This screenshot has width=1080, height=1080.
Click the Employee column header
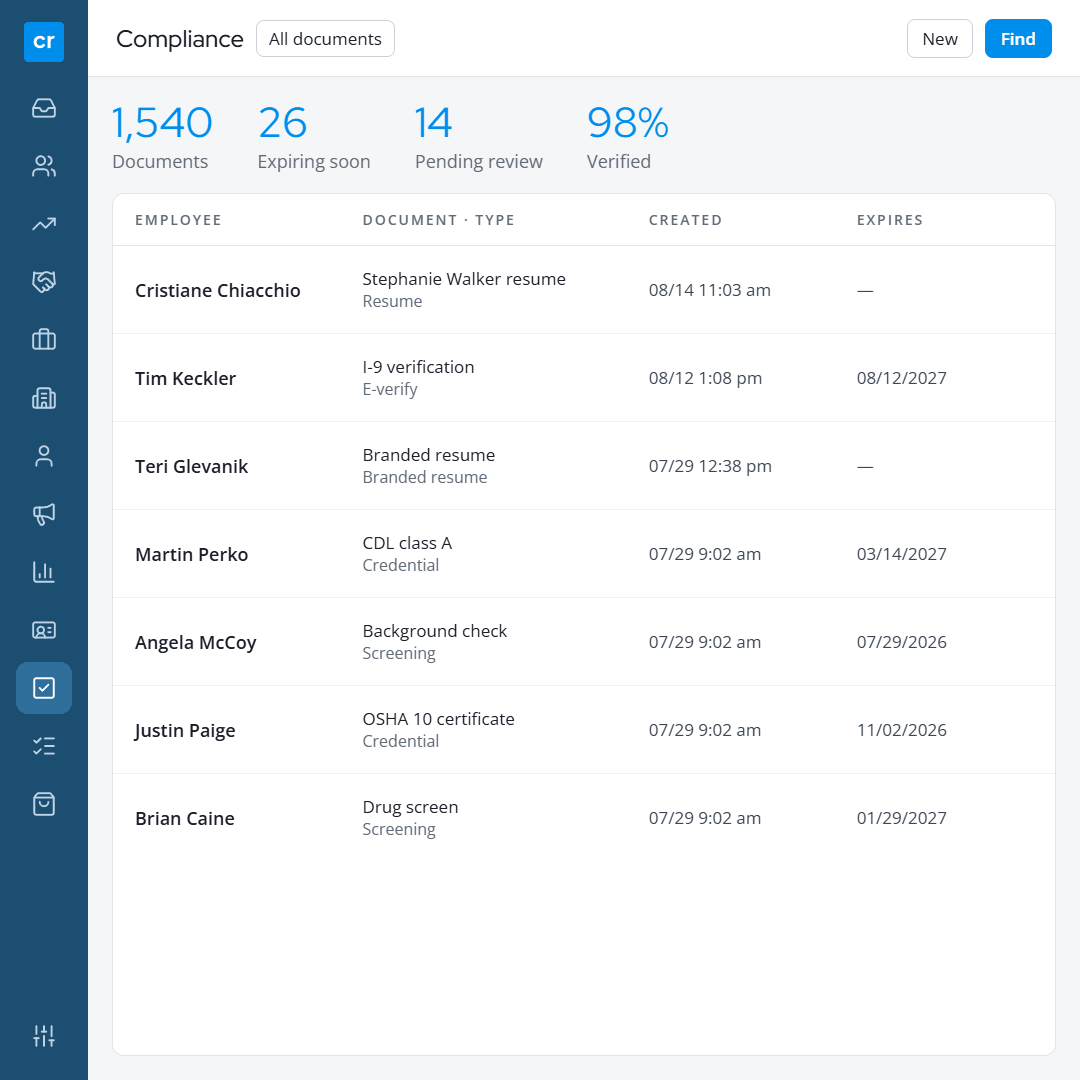(x=178, y=220)
